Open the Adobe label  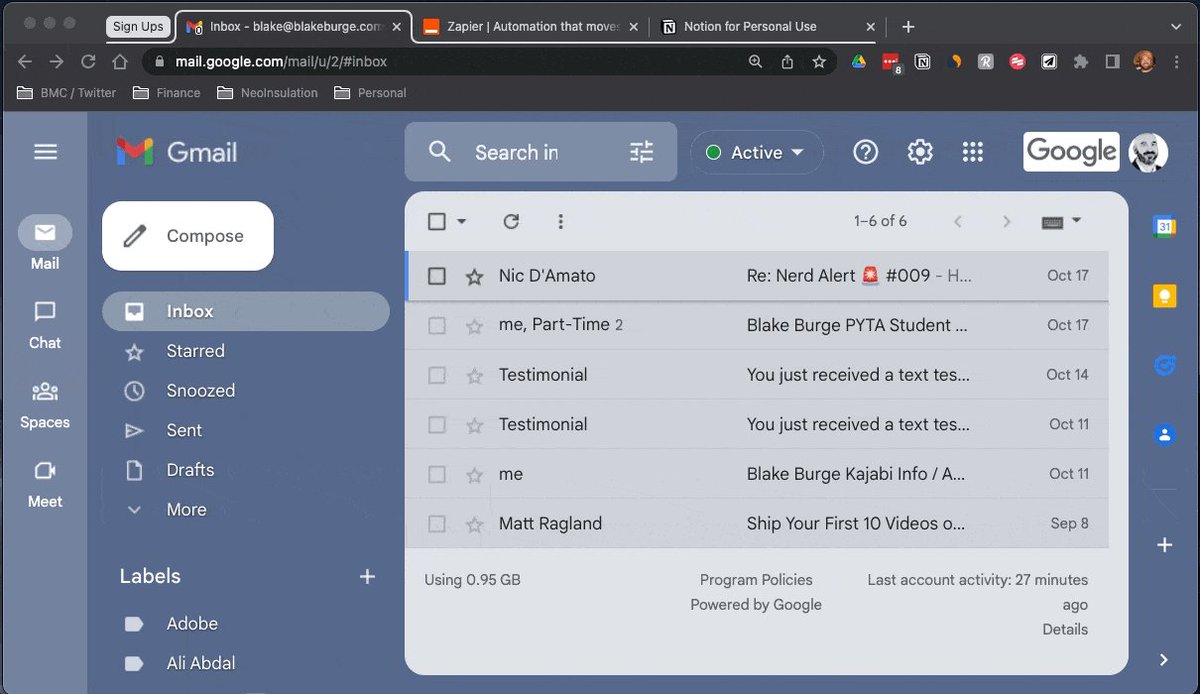click(192, 623)
